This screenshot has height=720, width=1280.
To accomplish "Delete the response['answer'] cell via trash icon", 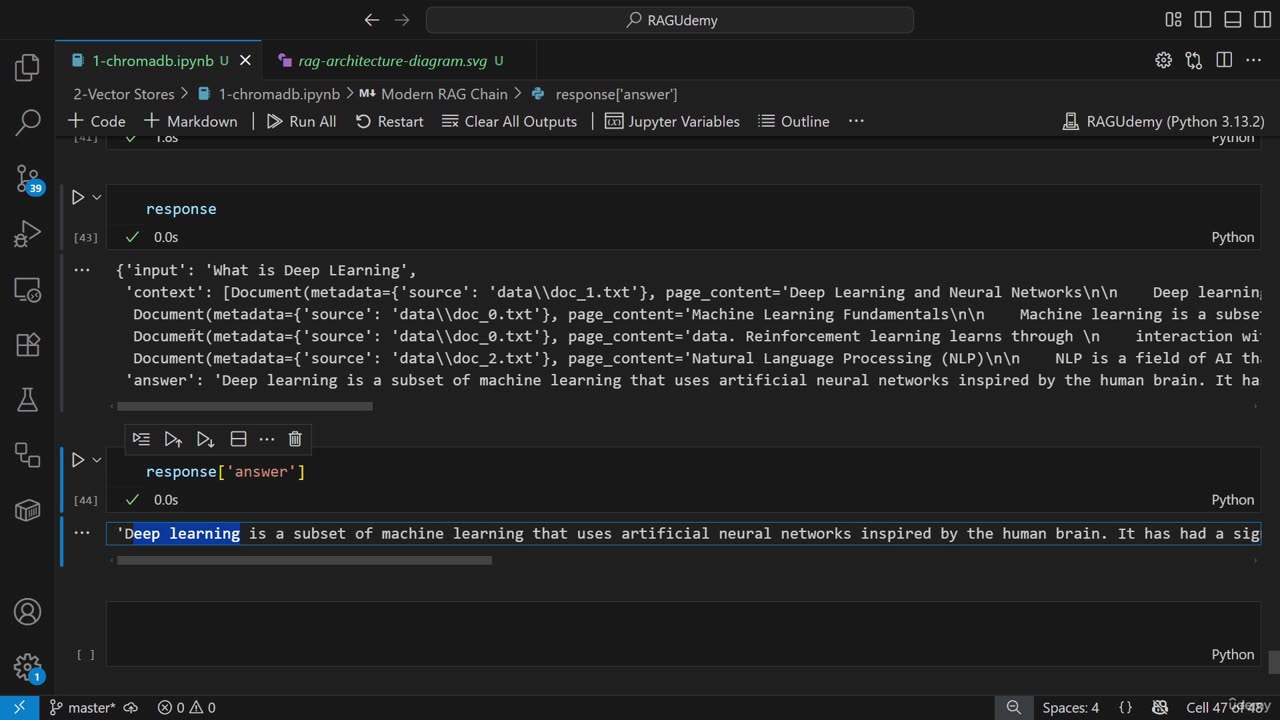I will coord(295,439).
